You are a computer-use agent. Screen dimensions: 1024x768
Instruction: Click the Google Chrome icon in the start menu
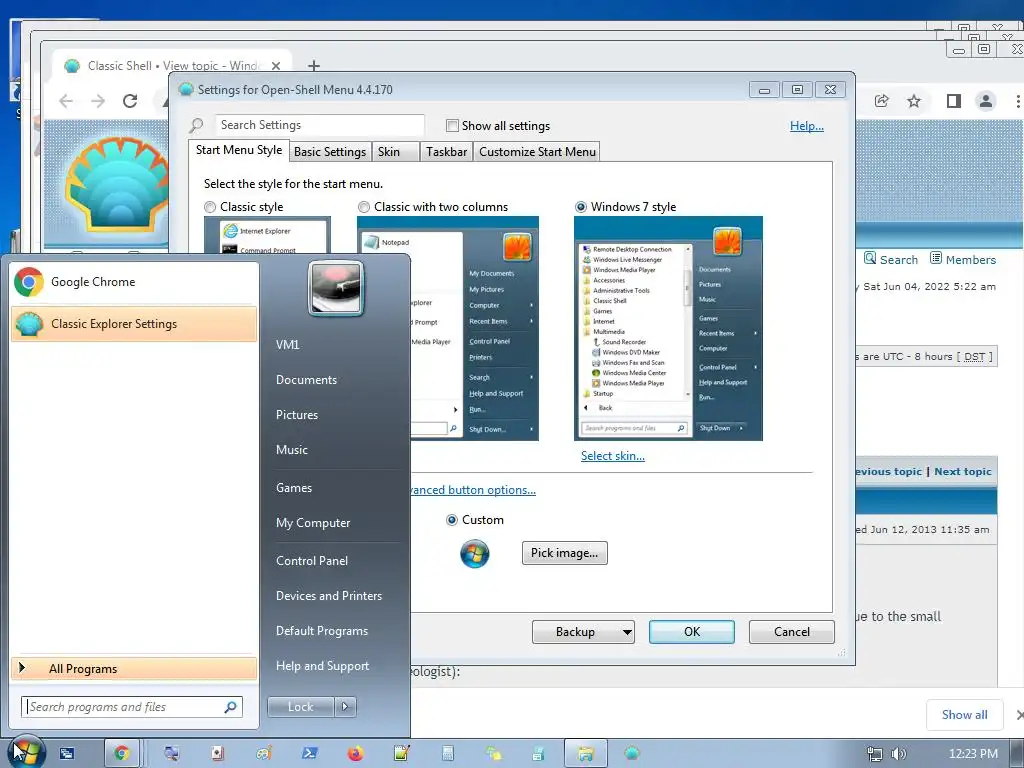pyautogui.click(x=29, y=282)
